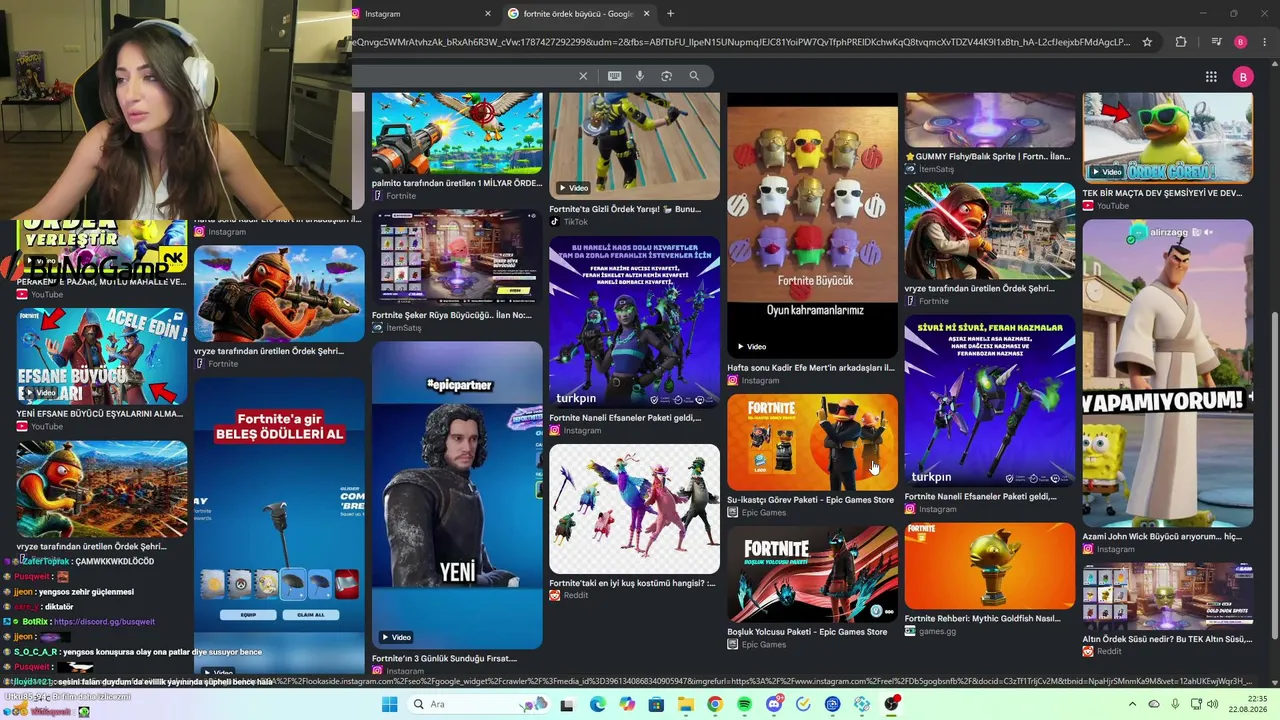Open File Explorer from the taskbar

[x=686, y=704]
